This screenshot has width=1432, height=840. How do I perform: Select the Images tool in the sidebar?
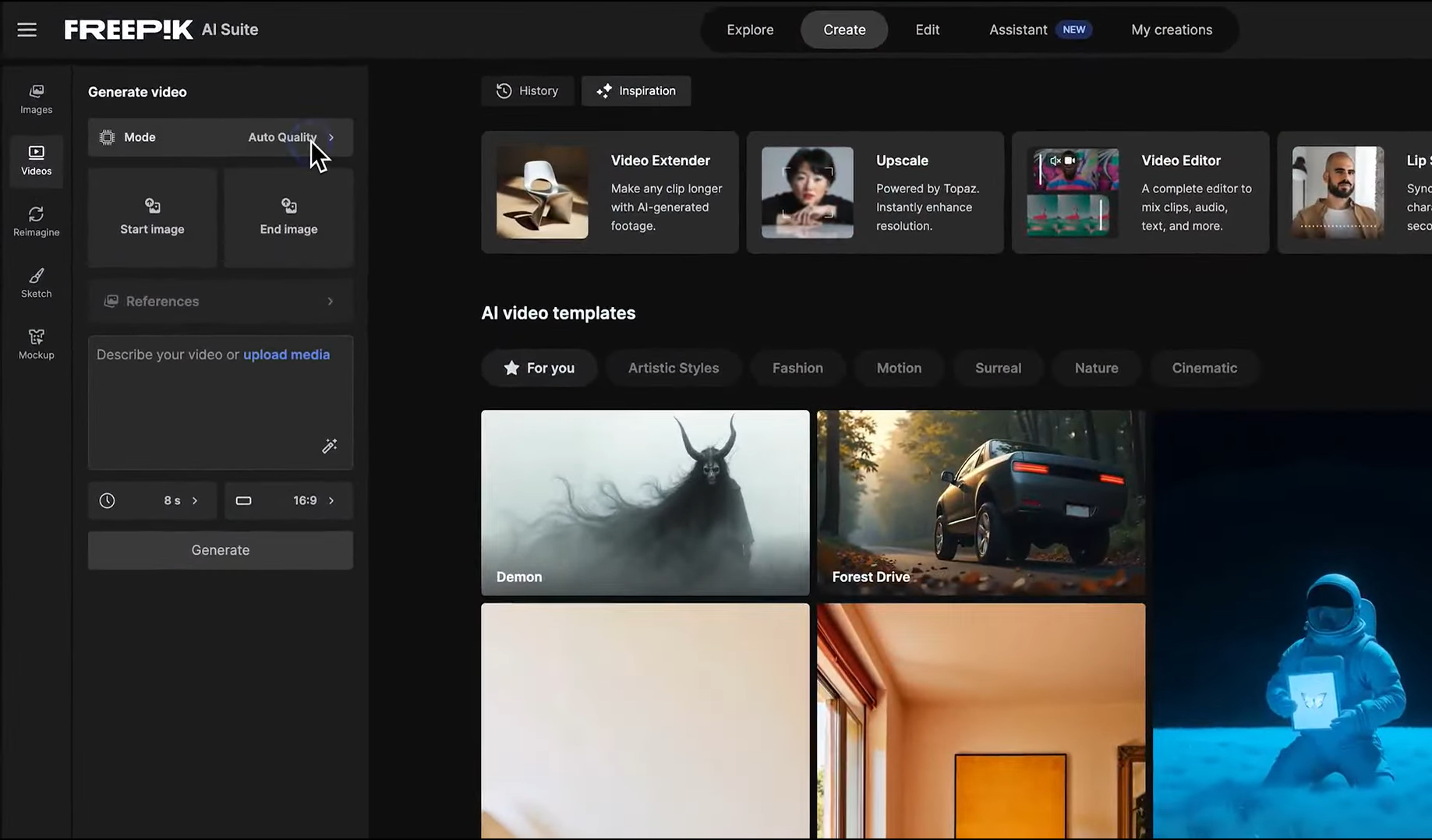click(36, 98)
